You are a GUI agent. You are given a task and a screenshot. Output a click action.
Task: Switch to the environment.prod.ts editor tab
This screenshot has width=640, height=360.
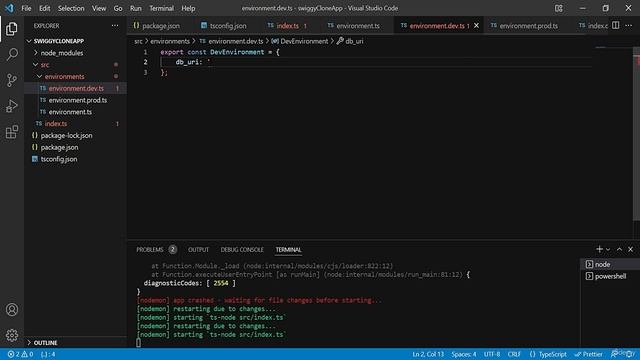(528, 25)
